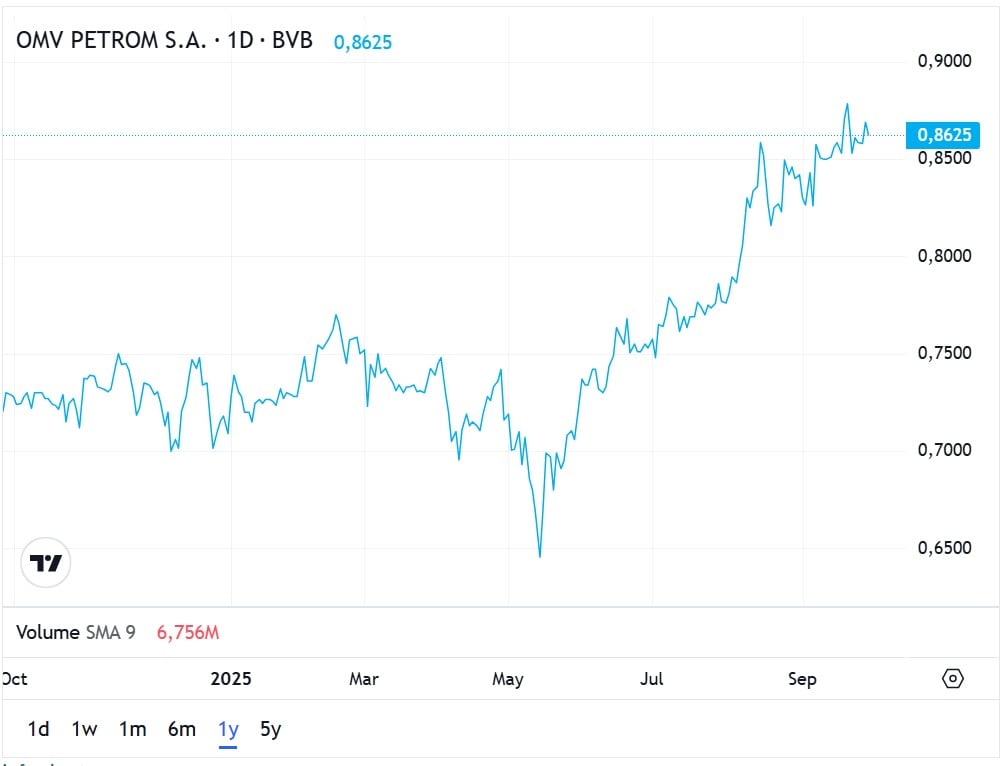Click the TradingView logo icon
Screen dimensions: 1008x766
coord(46,563)
